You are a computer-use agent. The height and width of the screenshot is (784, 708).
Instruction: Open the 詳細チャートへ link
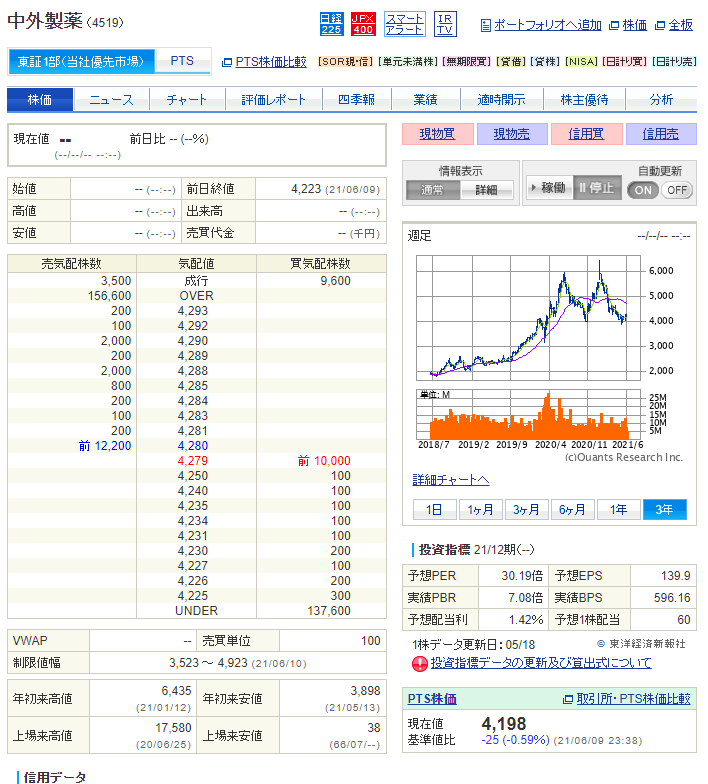pyautogui.click(x=450, y=480)
